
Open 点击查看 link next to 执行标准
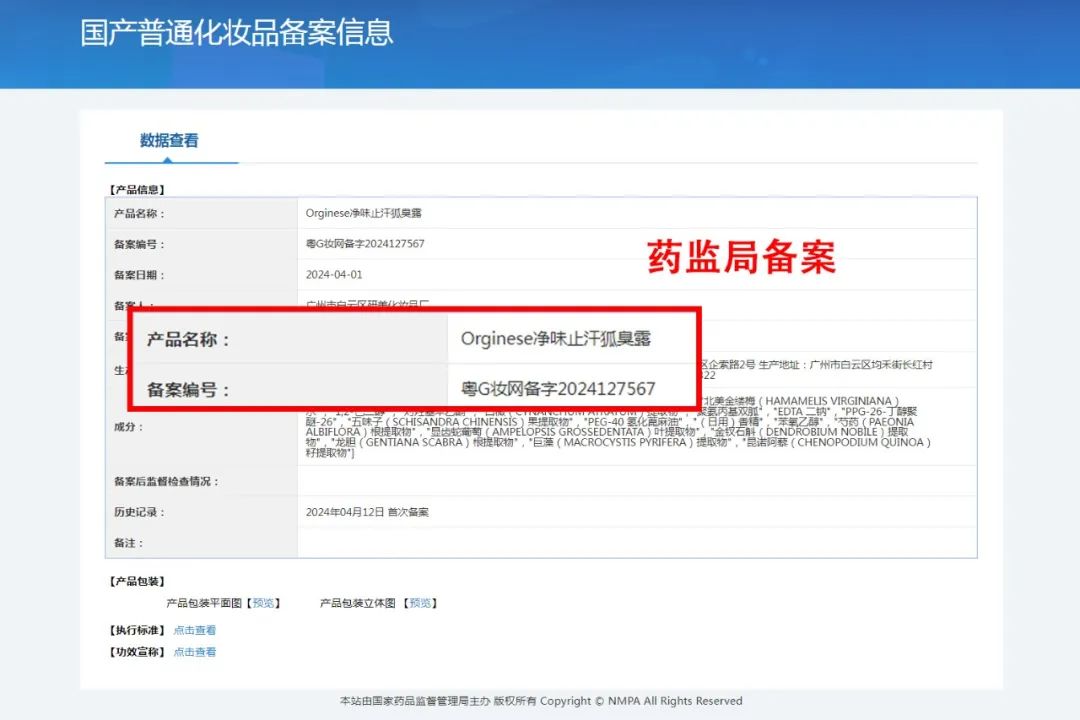coord(195,630)
